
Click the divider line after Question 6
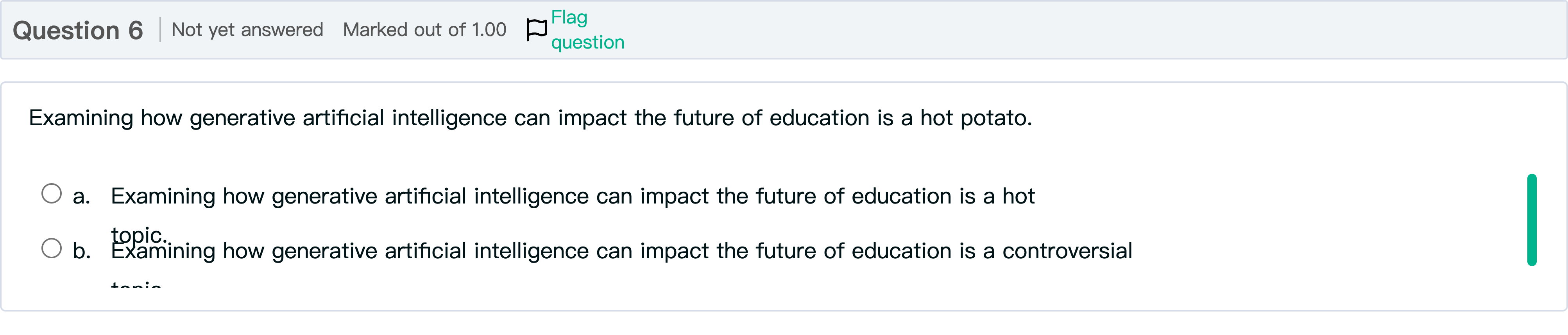160,30
